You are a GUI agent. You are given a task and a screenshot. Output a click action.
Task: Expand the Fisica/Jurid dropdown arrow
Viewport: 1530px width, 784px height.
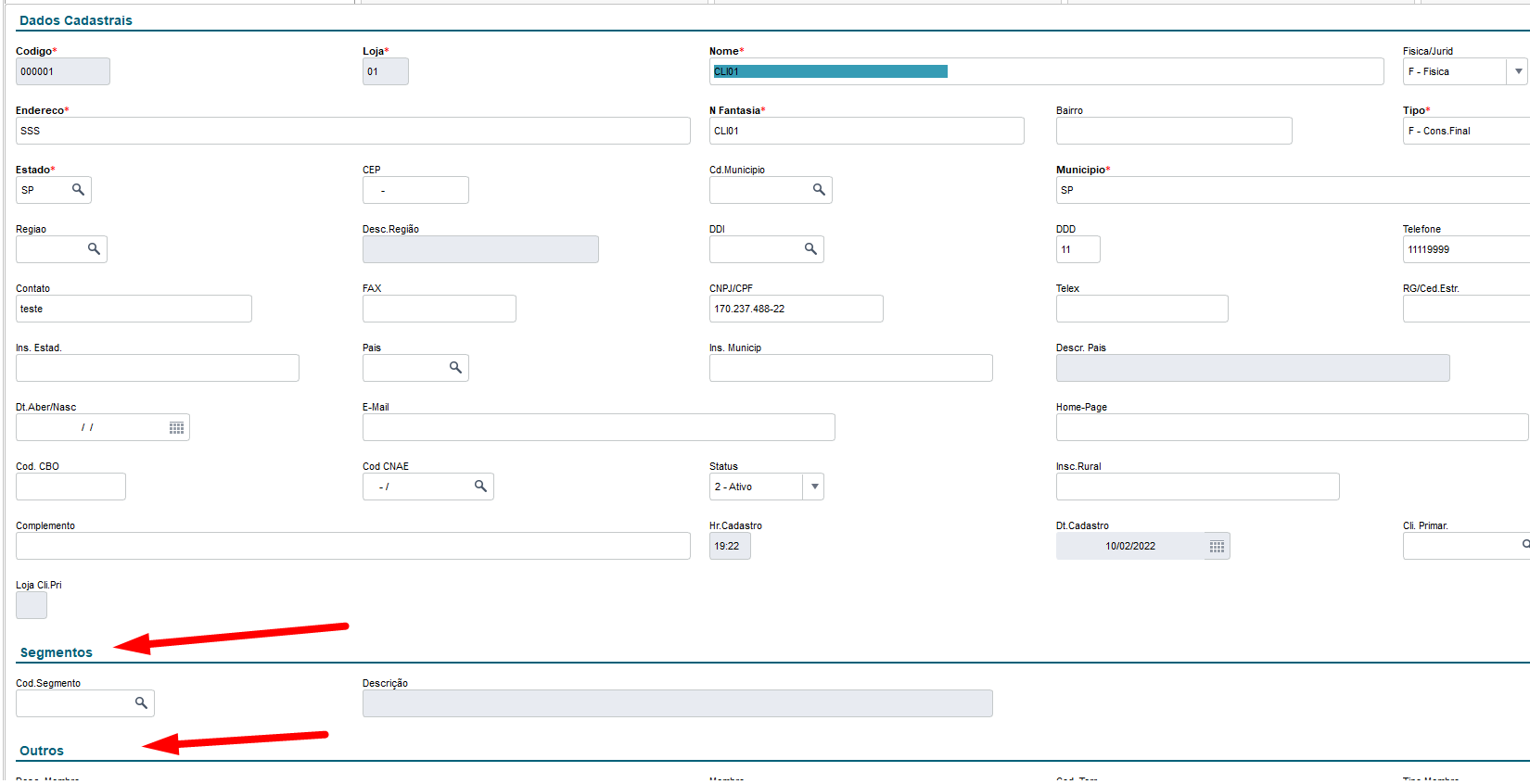1518,71
